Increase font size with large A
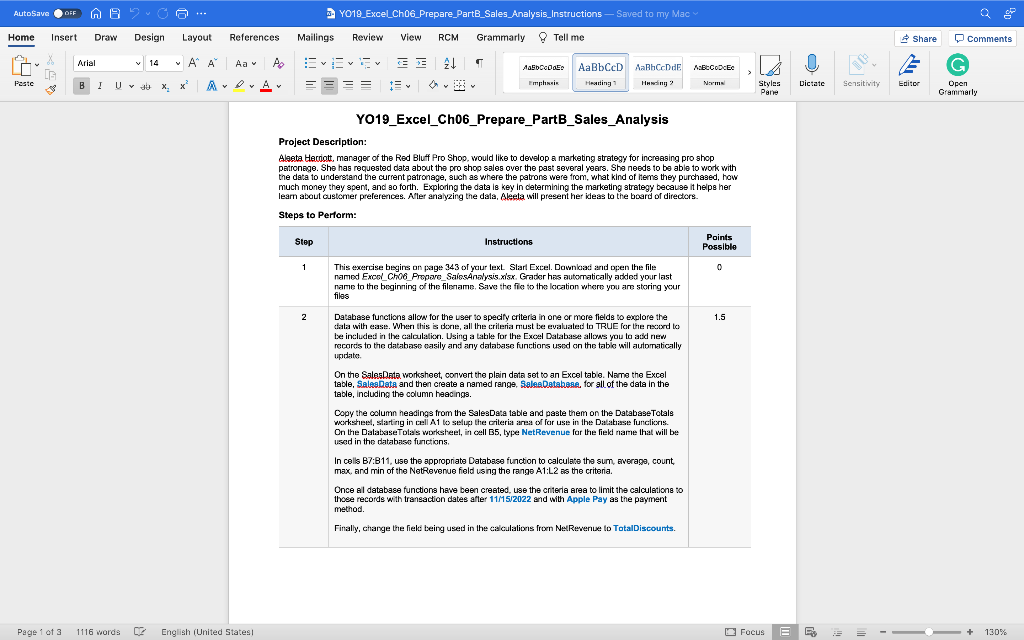Image resolution: width=1024 pixels, height=640 pixels. tap(193, 63)
